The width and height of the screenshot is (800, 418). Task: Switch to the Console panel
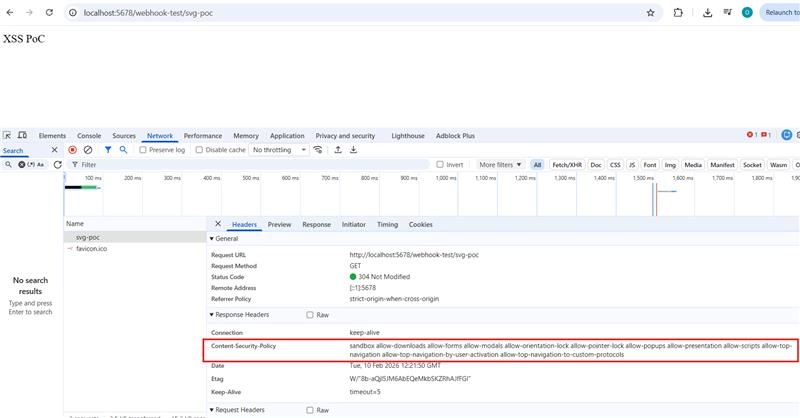pos(89,136)
